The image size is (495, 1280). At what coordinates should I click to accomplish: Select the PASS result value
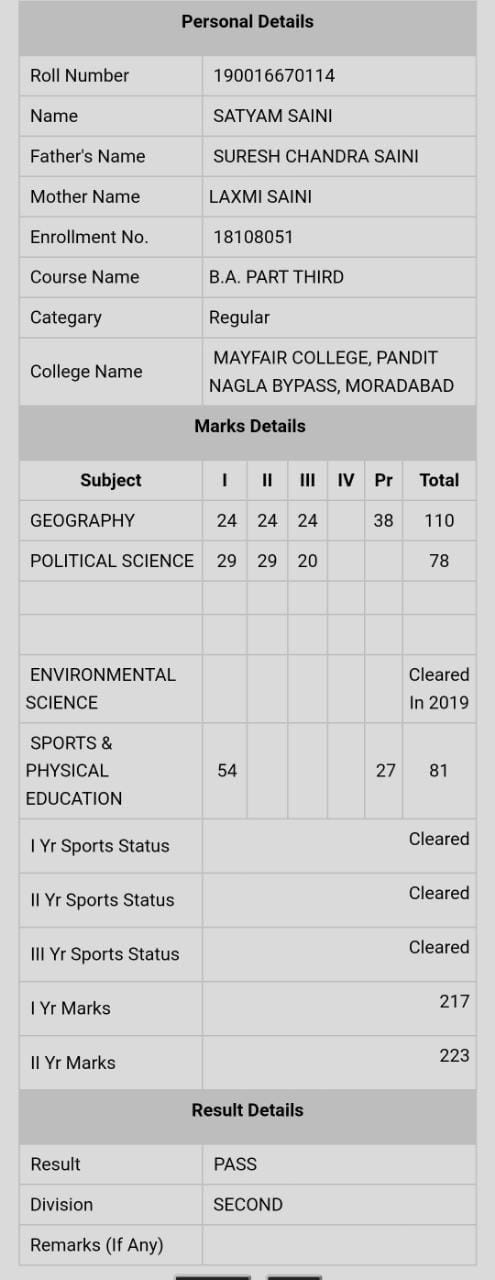pyautogui.click(x=235, y=1164)
